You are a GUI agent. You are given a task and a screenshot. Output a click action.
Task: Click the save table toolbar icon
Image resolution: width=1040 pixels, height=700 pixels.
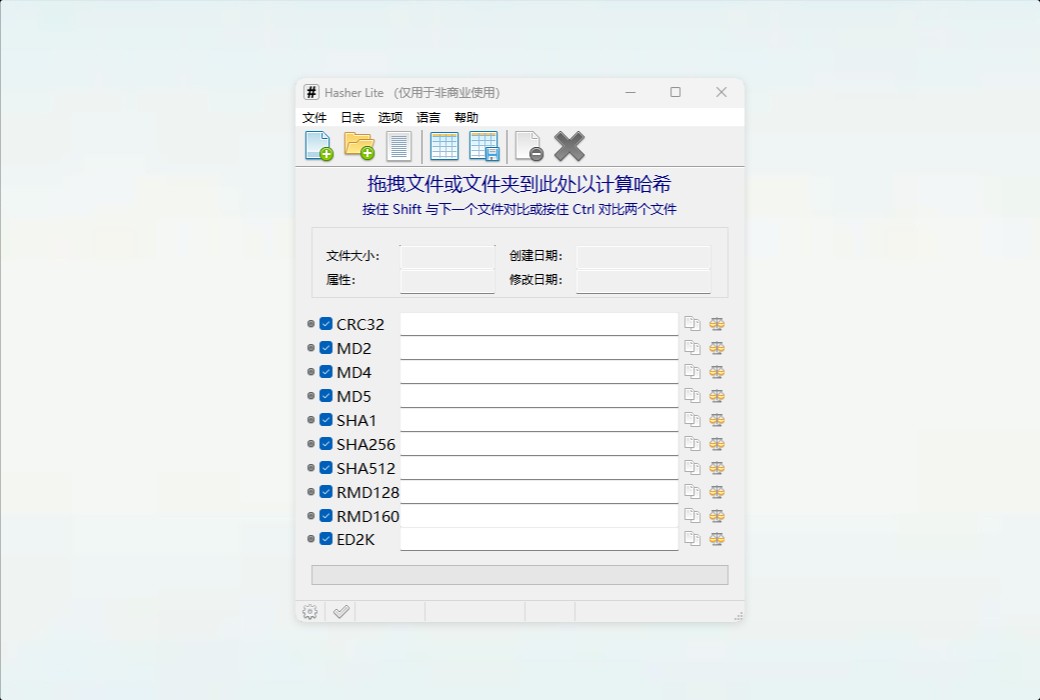[x=485, y=145]
